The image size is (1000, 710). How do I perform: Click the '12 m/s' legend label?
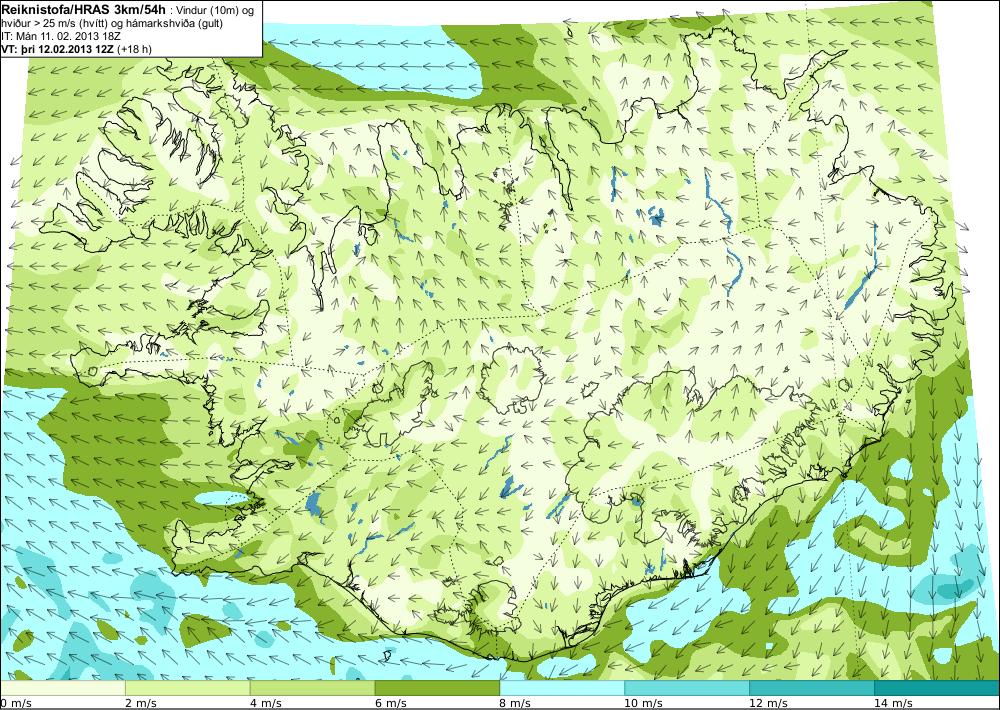pos(768,703)
